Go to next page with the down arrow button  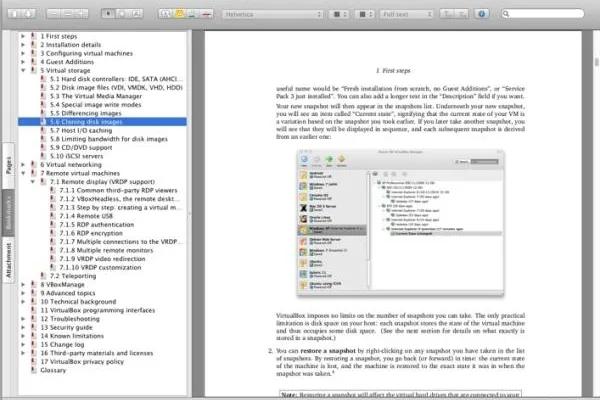28,14
